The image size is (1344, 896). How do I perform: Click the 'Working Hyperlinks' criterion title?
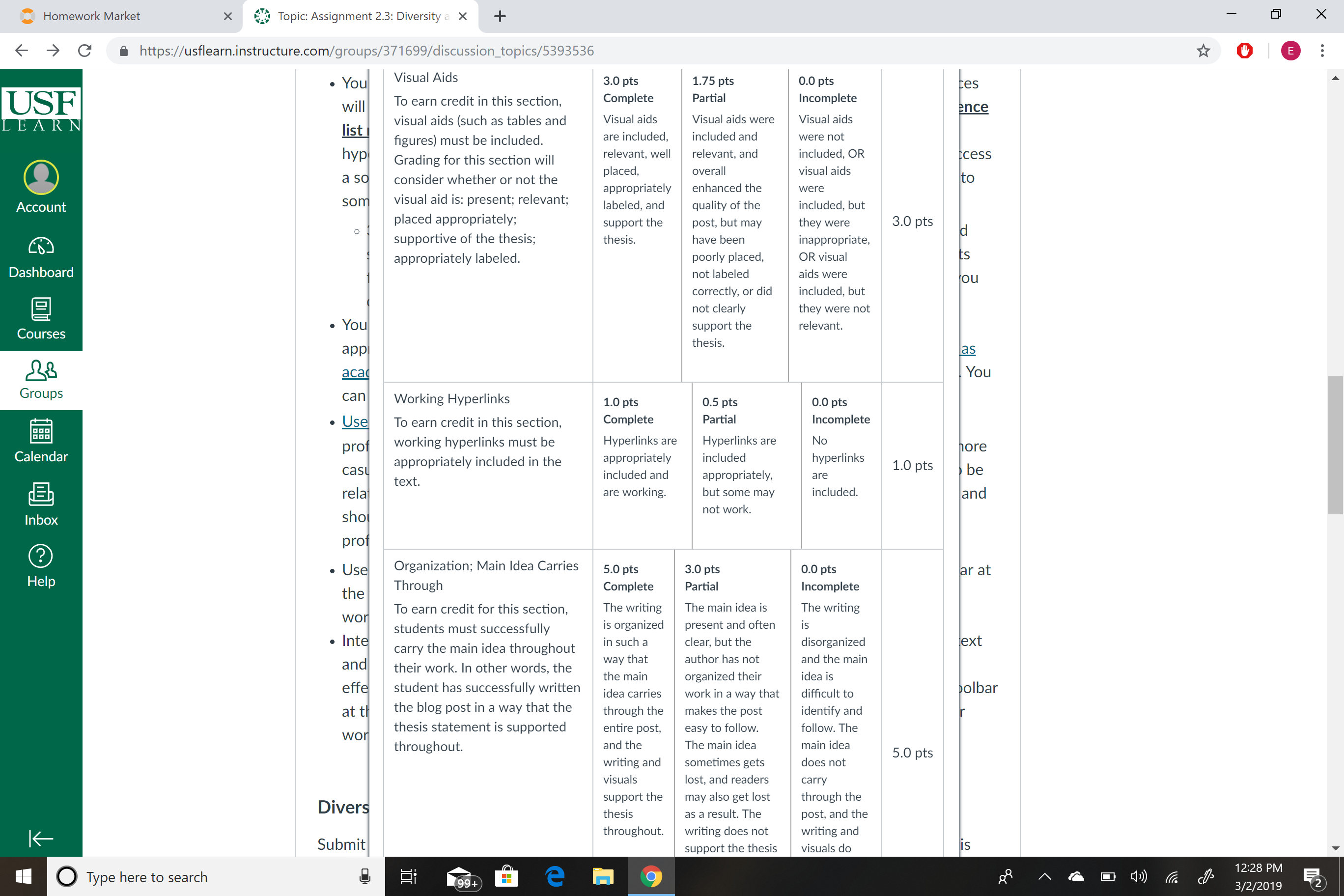451,399
